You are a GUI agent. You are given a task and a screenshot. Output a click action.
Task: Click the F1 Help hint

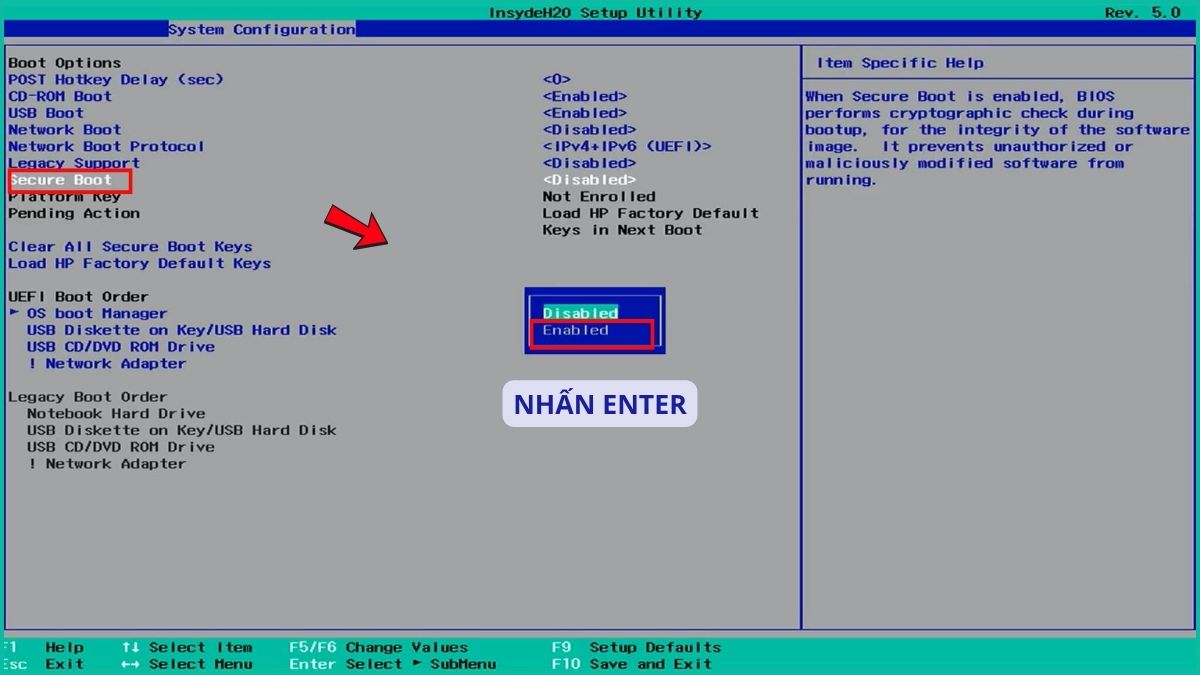click(x=44, y=647)
